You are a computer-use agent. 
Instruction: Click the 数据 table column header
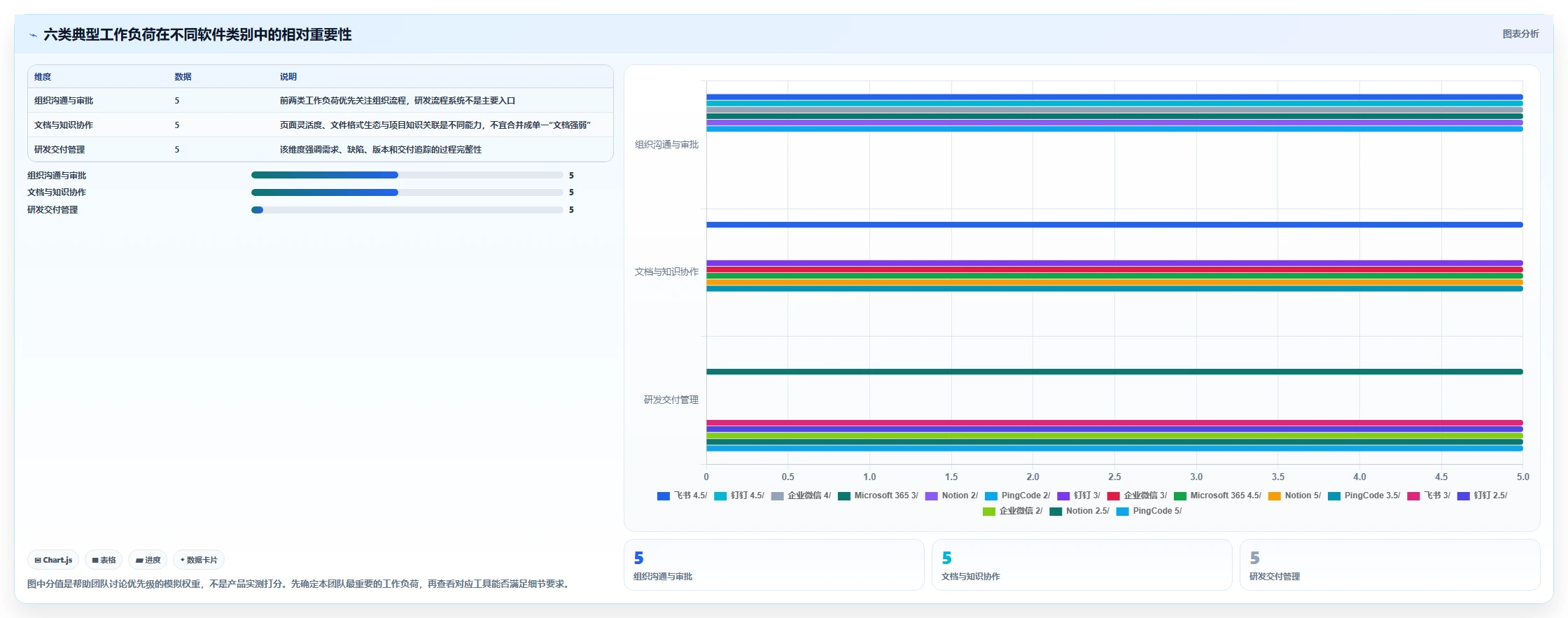pyautogui.click(x=183, y=77)
